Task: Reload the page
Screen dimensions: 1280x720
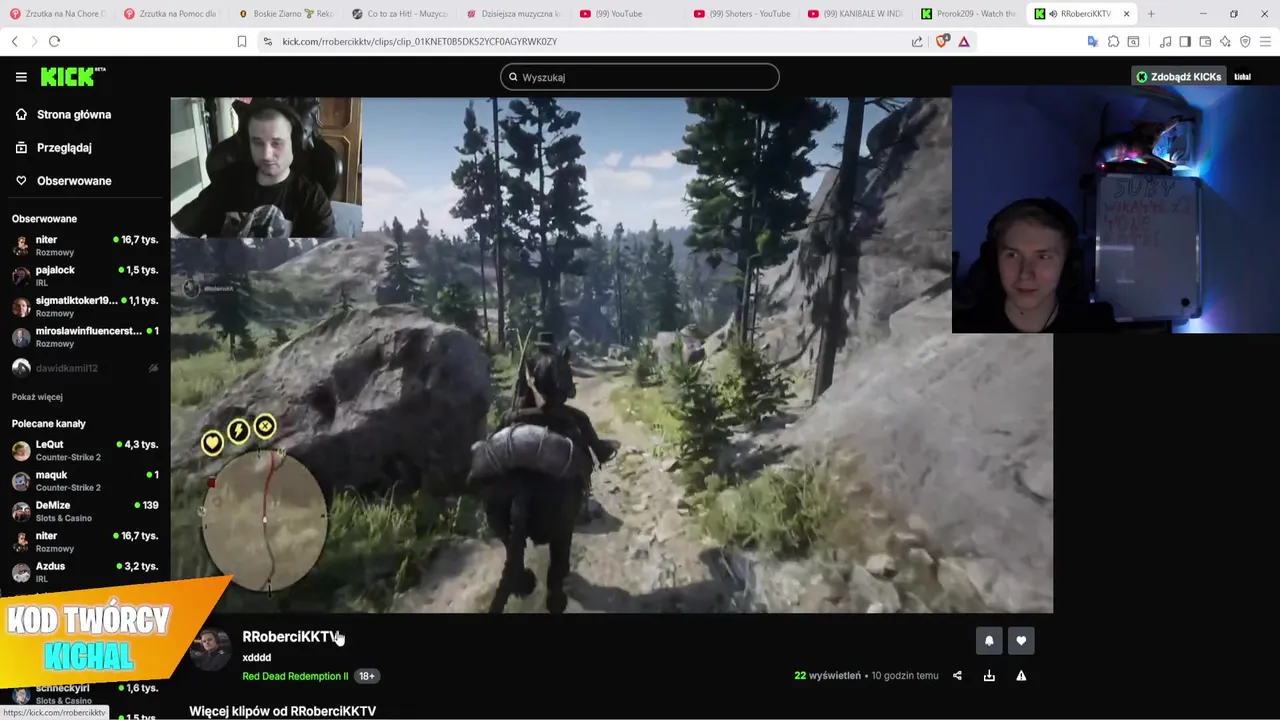Action: coord(54,41)
